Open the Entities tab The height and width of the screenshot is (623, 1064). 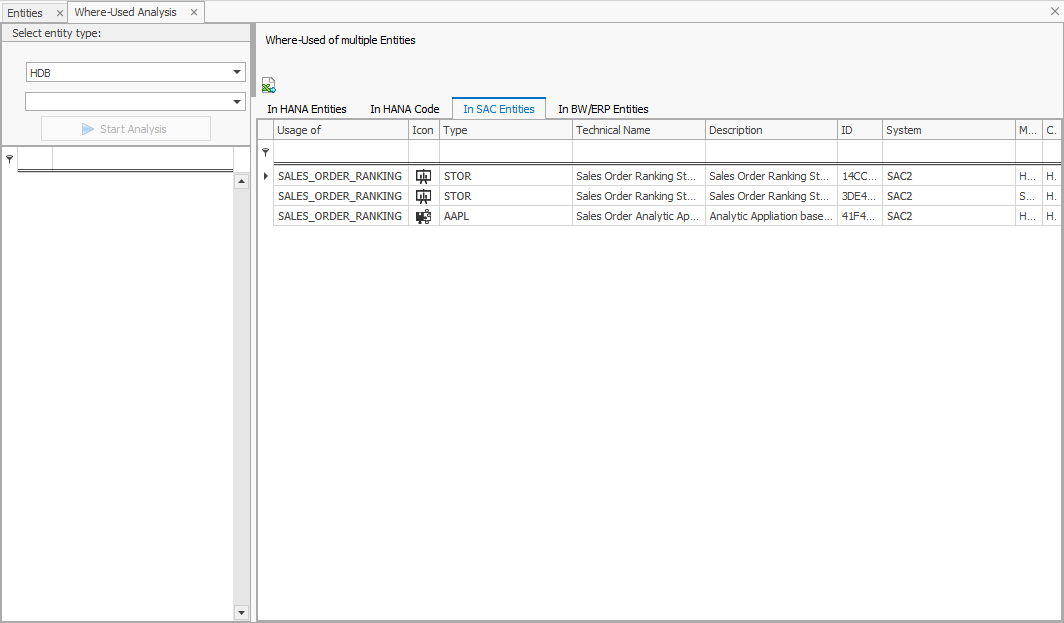click(x=28, y=13)
